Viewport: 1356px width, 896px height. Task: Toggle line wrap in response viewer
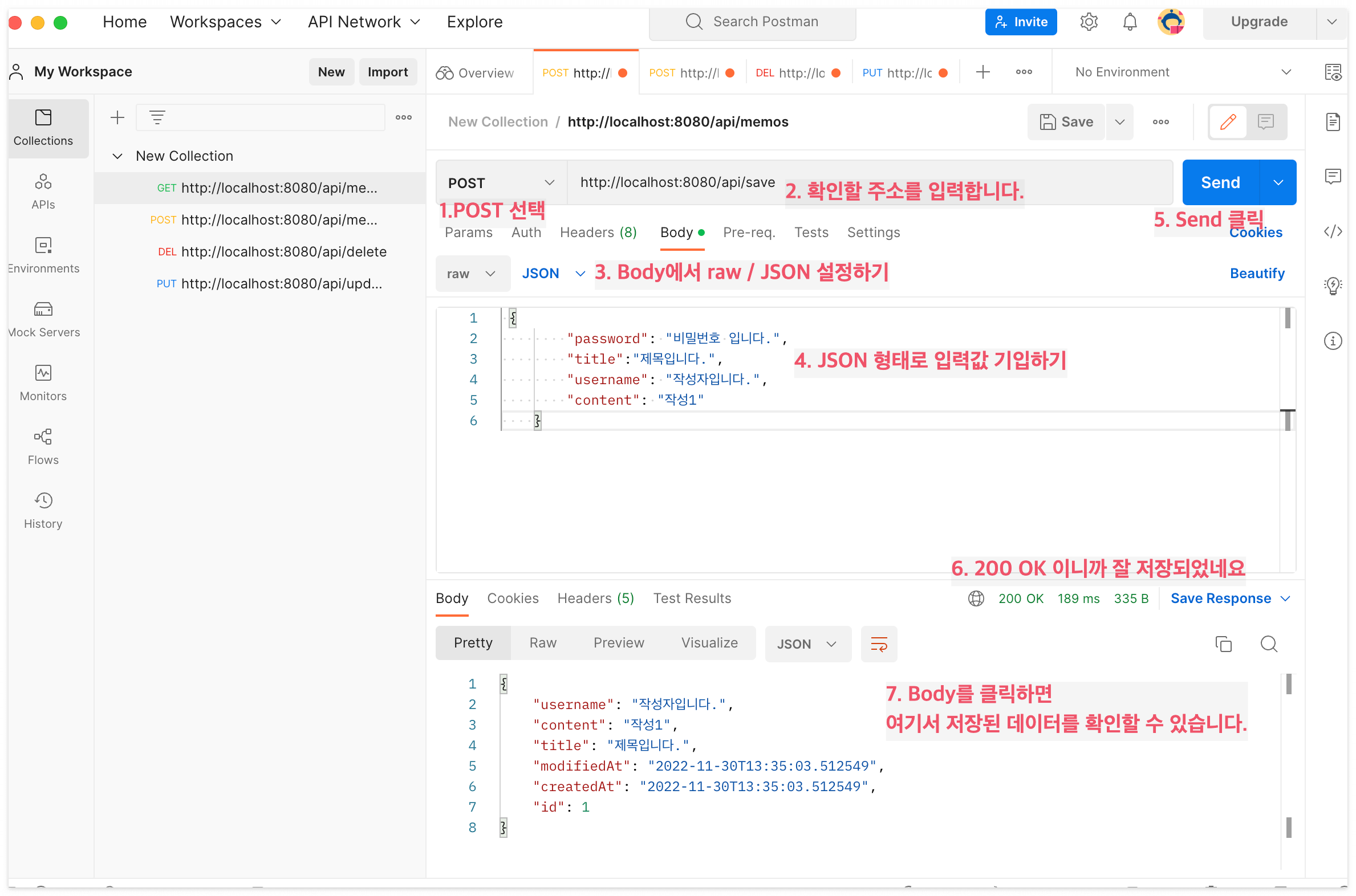coord(879,644)
